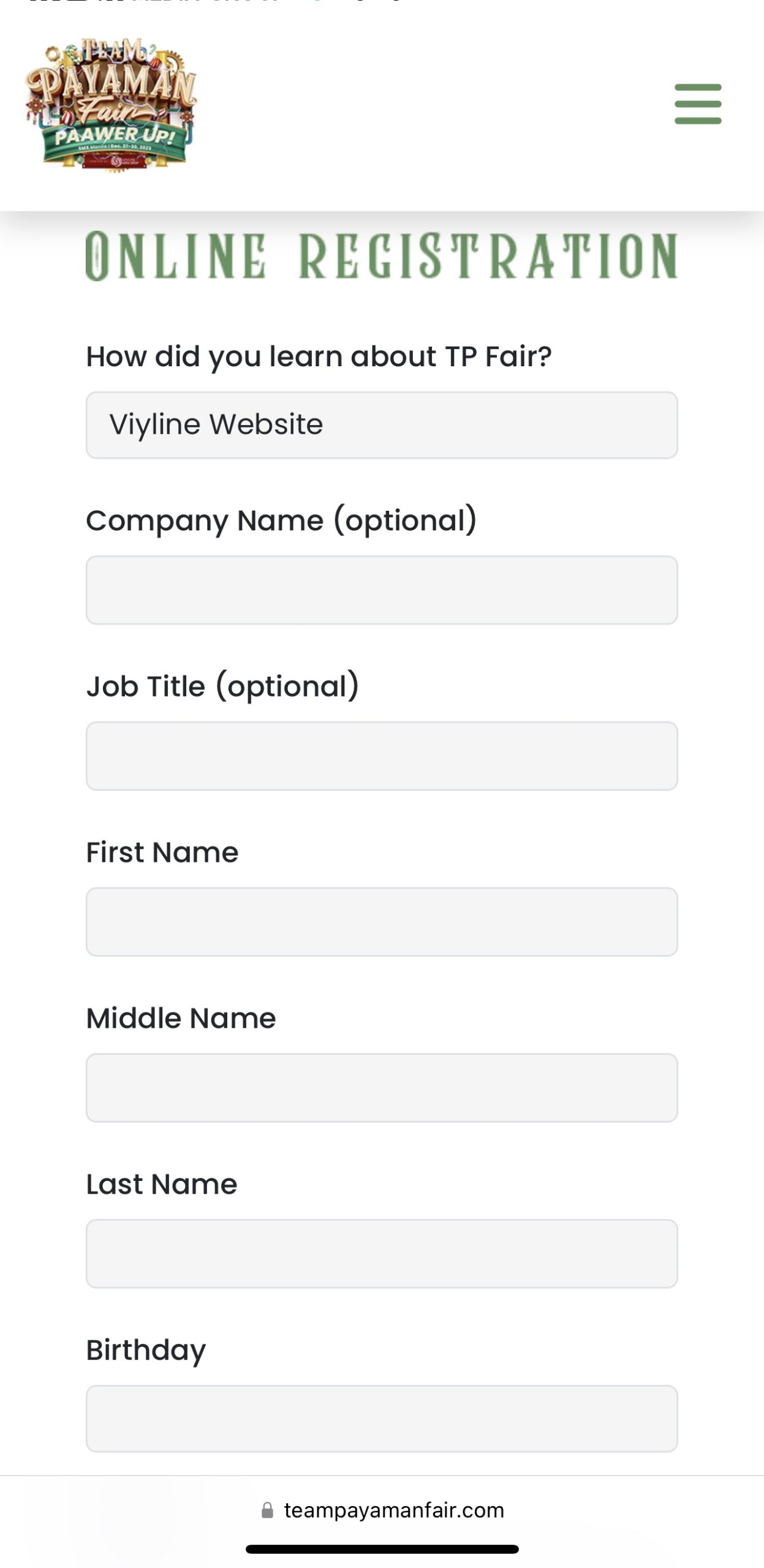Viewport: 764px width, 1568px height.
Task: Tap the teampayamanfair.com address text
Action: pos(394,1510)
